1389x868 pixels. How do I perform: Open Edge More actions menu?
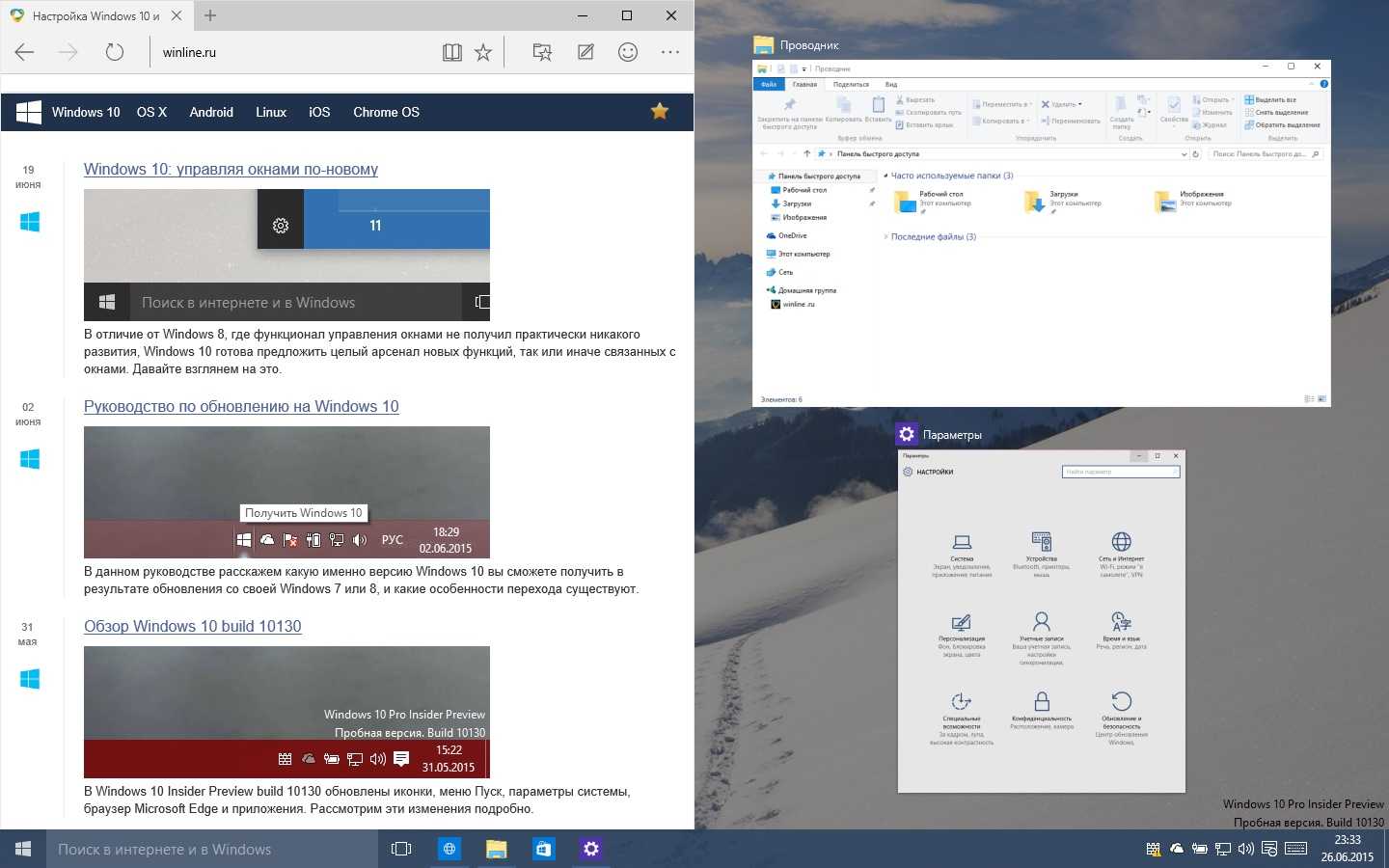click(x=670, y=52)
